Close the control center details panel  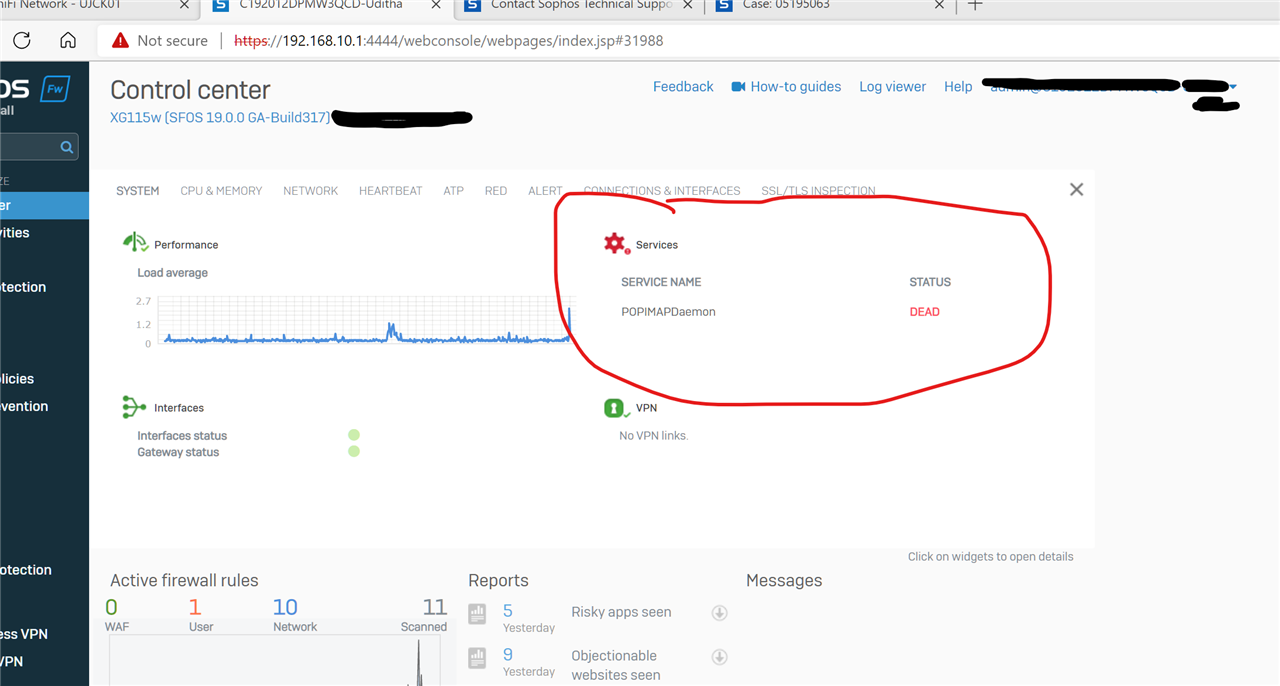pyautogui.click(x=1076, y=189)
